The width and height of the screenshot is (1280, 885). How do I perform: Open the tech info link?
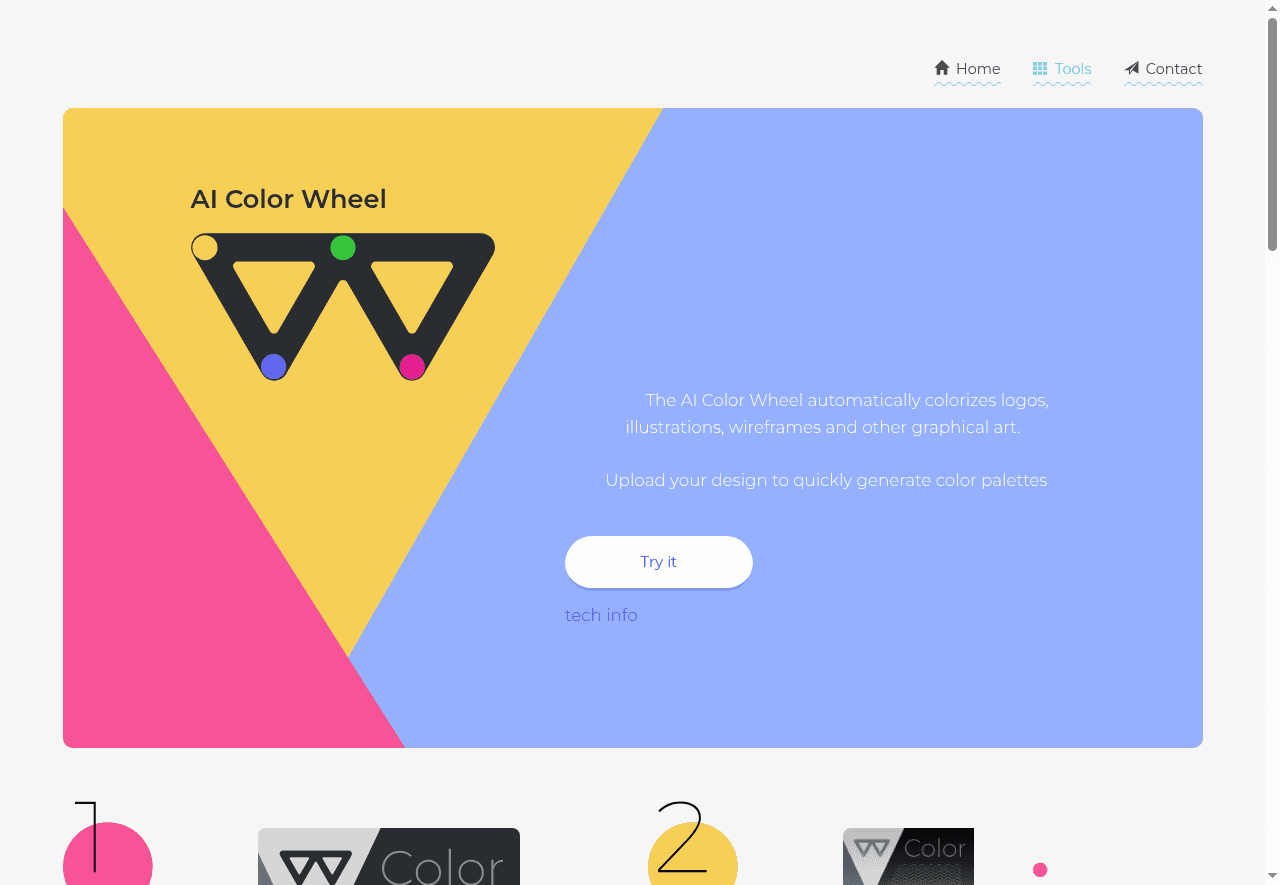pyautogui.click(x=601, y=615)
